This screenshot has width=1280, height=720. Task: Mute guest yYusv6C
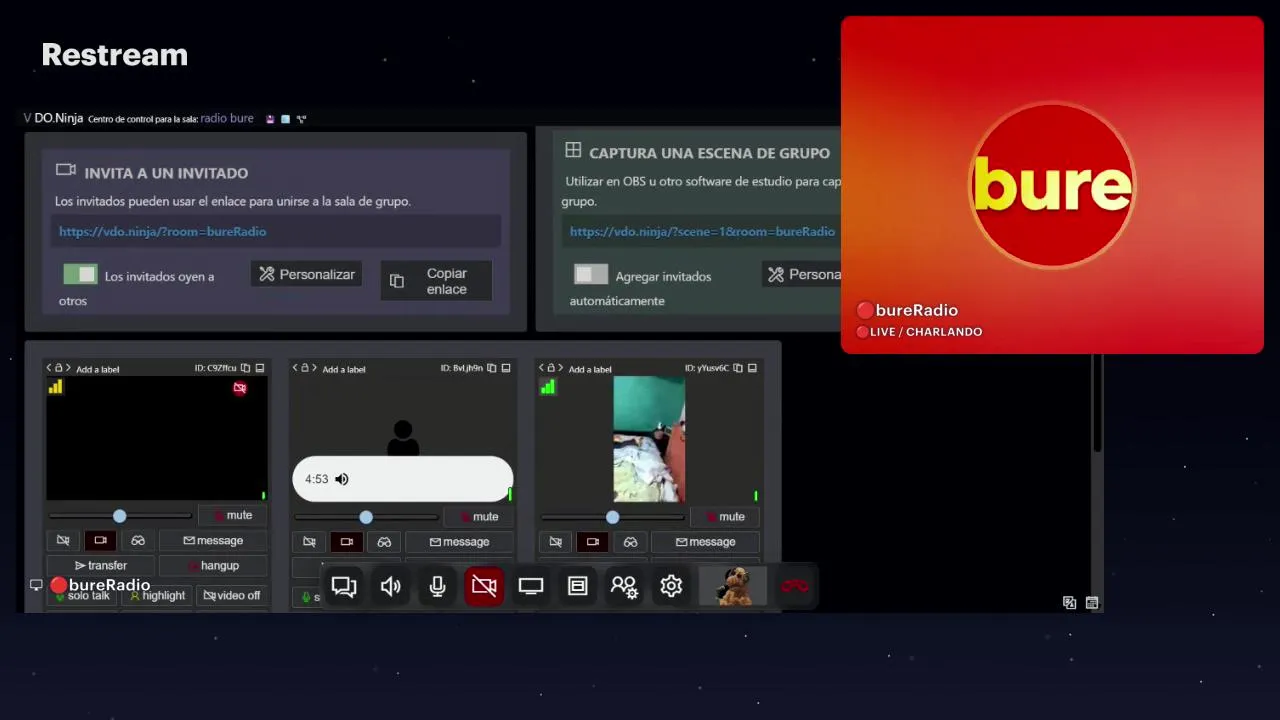[724, 517]
